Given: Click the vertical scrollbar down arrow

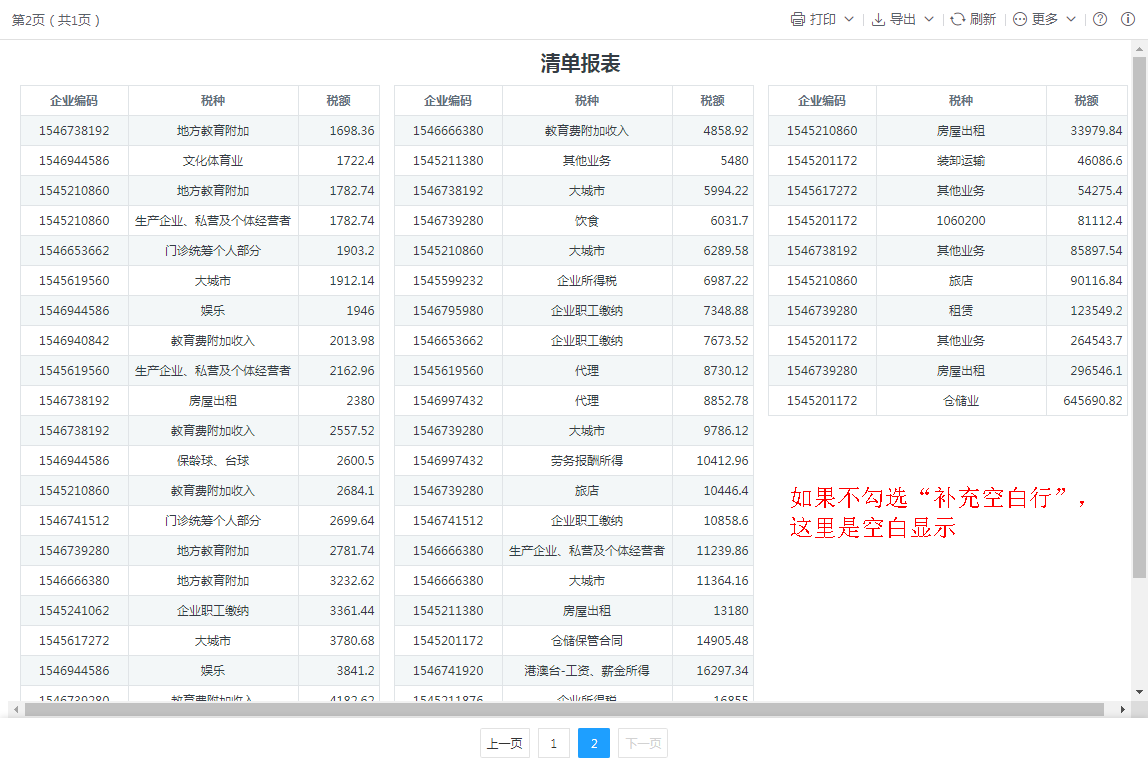Looking at the screenshot, I should pyautogui.click(x=1139, y=692).
